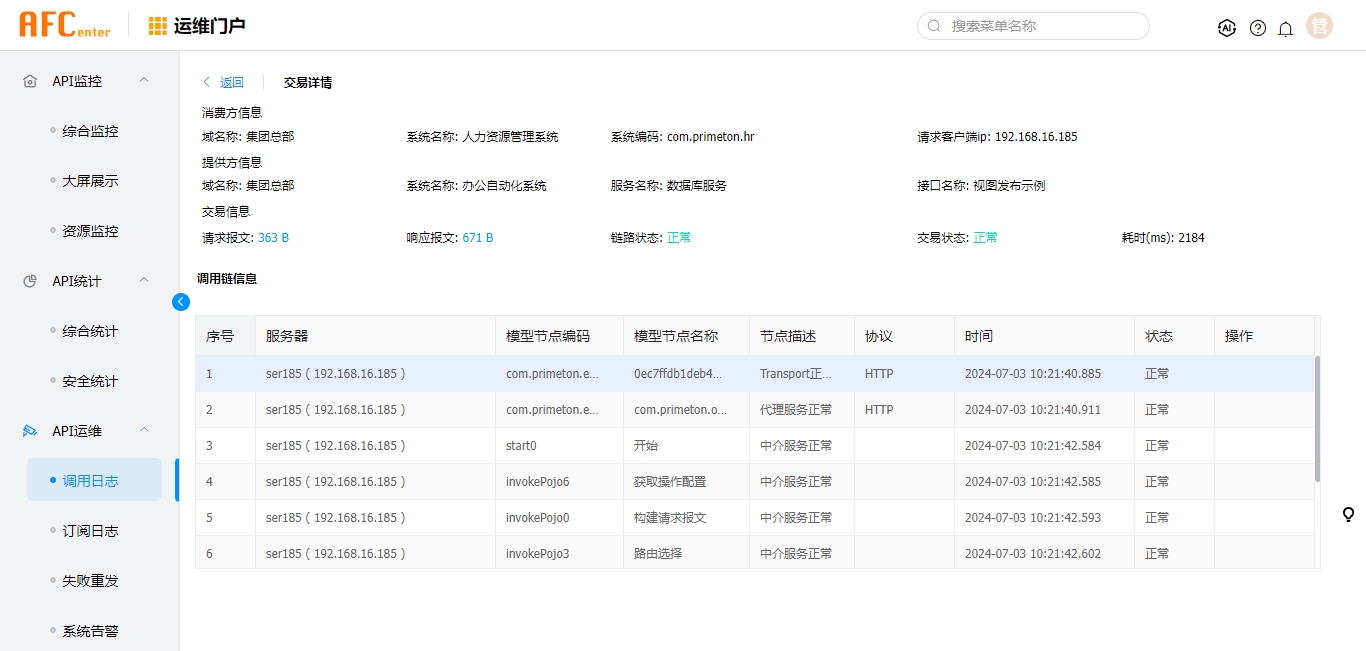
Task: Open 订阅日志 in the sidebar
Action: tap(90, 531)
